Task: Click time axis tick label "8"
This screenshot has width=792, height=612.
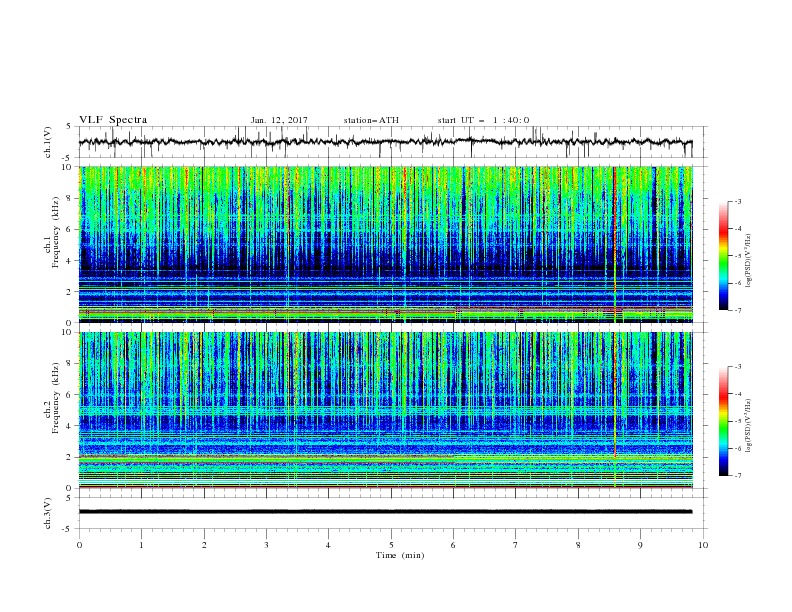Action: pyautogui.click(x=578, y=545)
